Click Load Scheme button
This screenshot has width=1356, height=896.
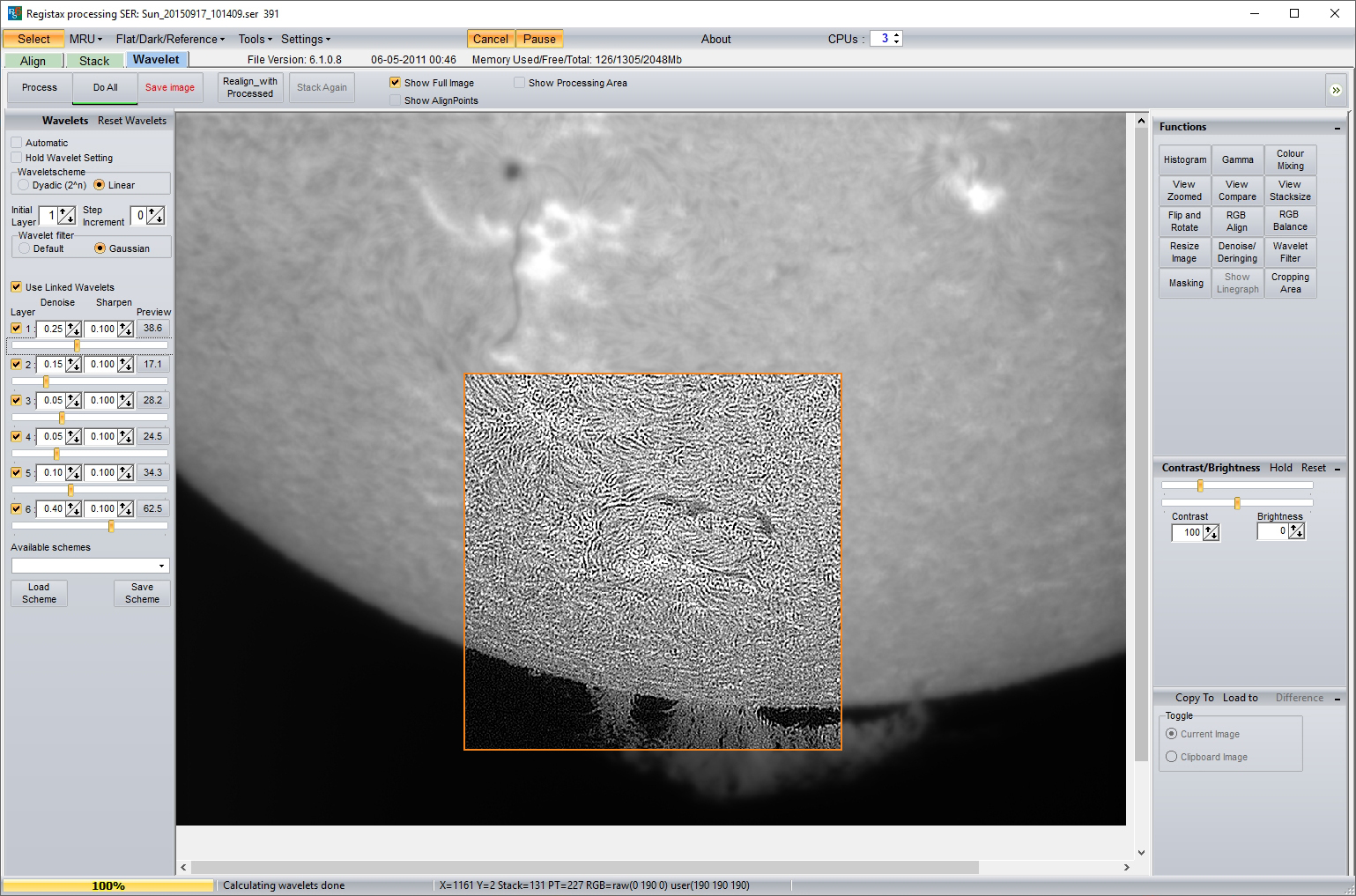pyautogui.click(x=39, y=593)
